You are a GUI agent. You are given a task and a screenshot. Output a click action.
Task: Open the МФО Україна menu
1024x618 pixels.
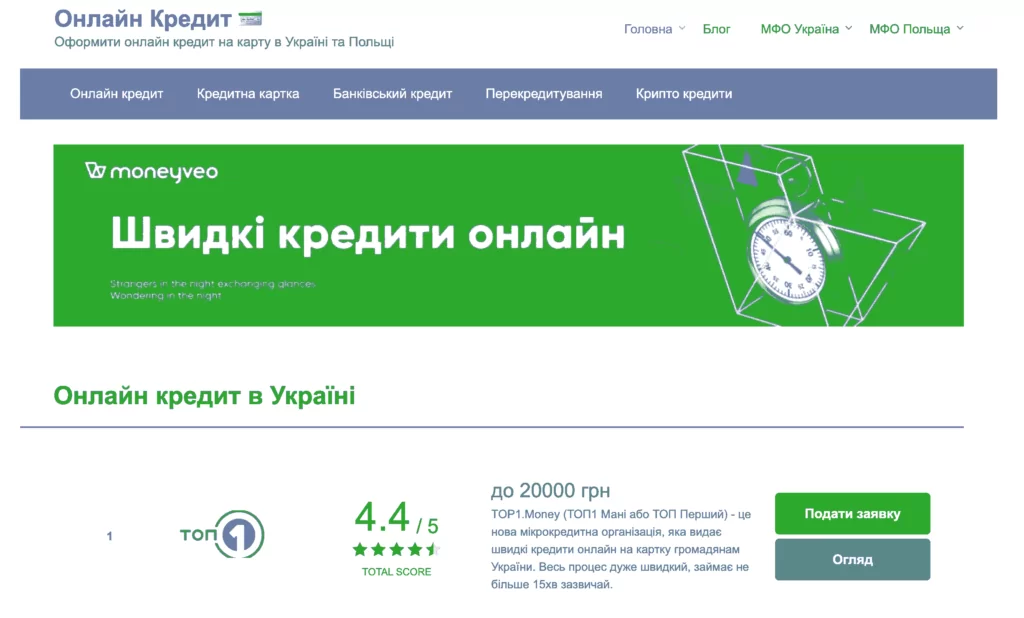click(799, 29)
